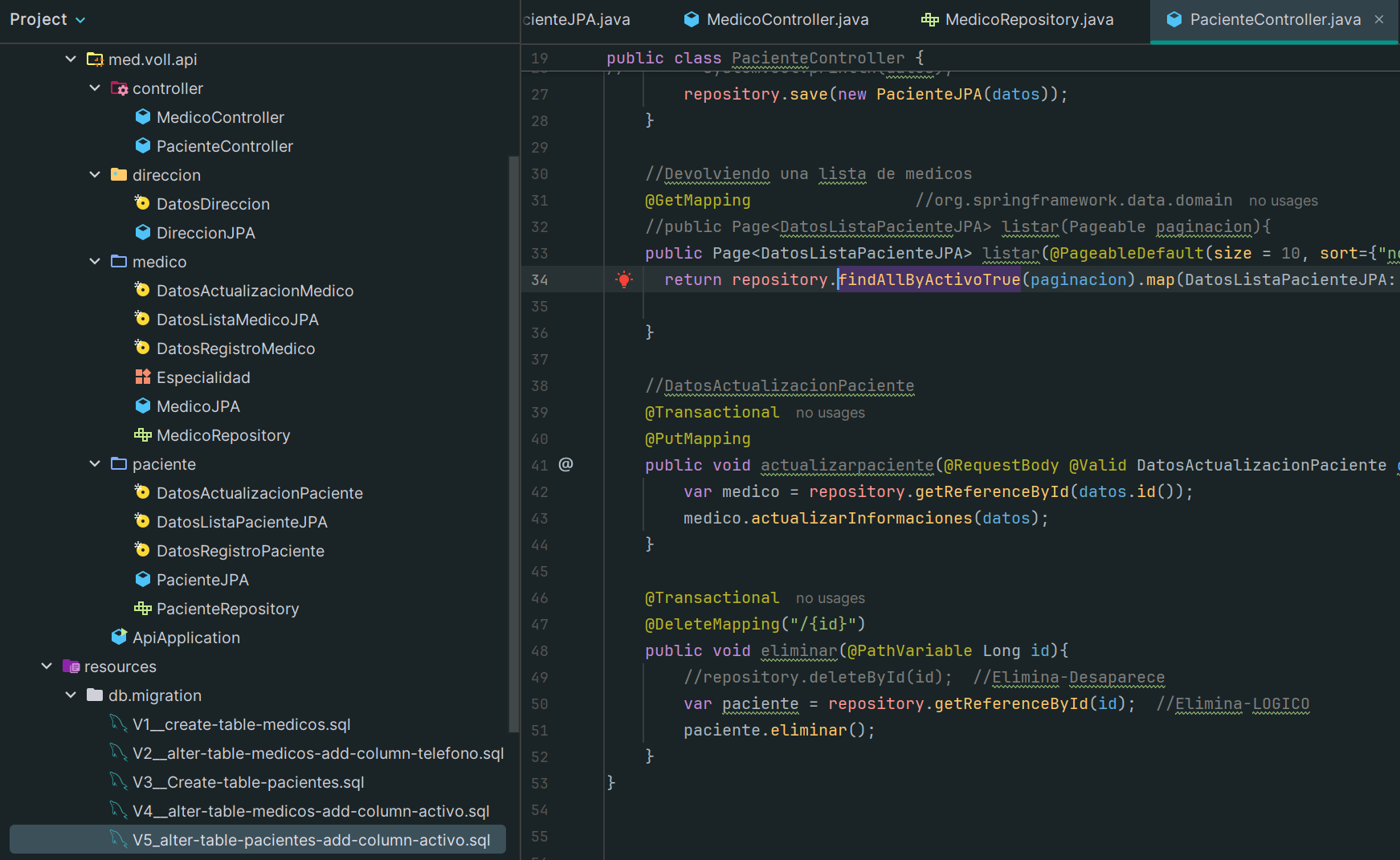Image resolution: width=1400 pixels, height=860 pixels.
Task: Click the DireccionJPA class icon
Action: pyautogui.click(x=143, y=233)
